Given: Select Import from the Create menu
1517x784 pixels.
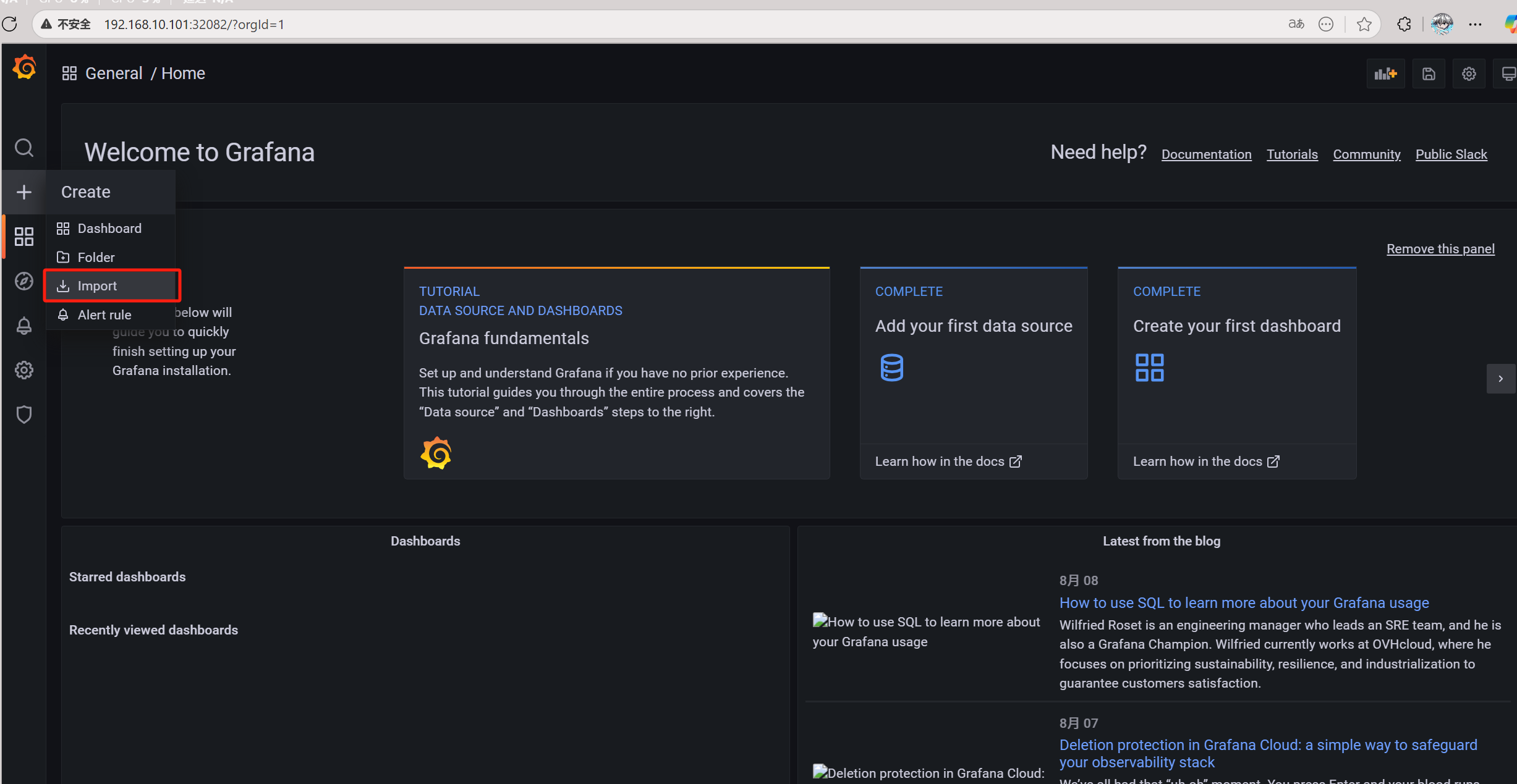Looking at the screenshot, I should [x=112, y=285].
